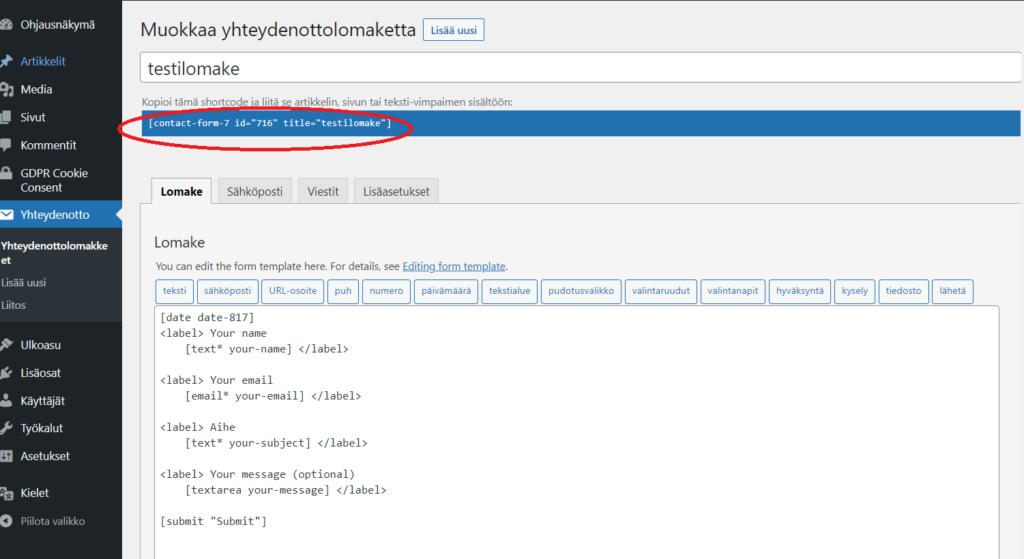Click the Media library icon
Image resolution: width=1024 pixels, height=559 pixels.
[6, 89]
